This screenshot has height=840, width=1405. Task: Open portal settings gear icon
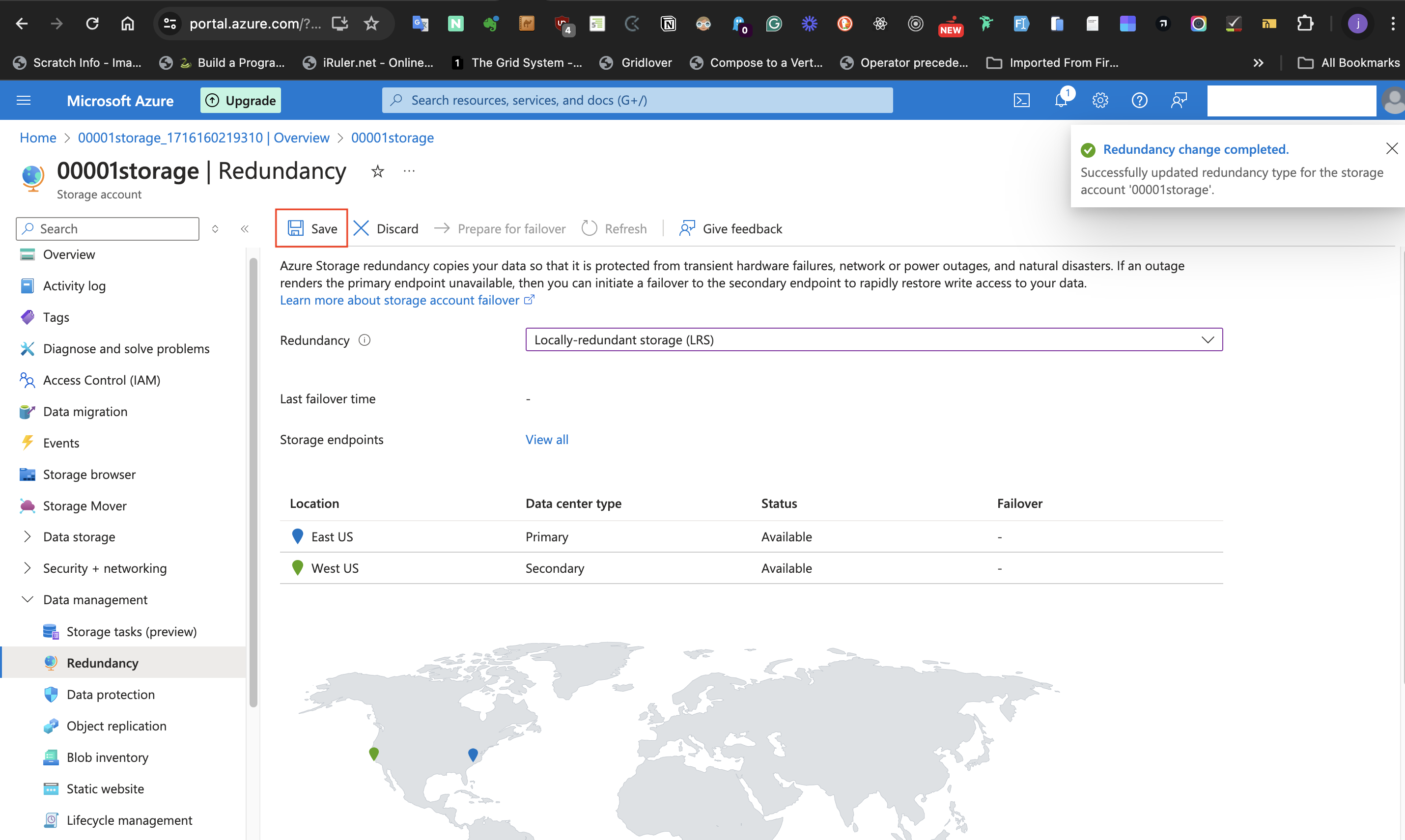[1100, 100]
